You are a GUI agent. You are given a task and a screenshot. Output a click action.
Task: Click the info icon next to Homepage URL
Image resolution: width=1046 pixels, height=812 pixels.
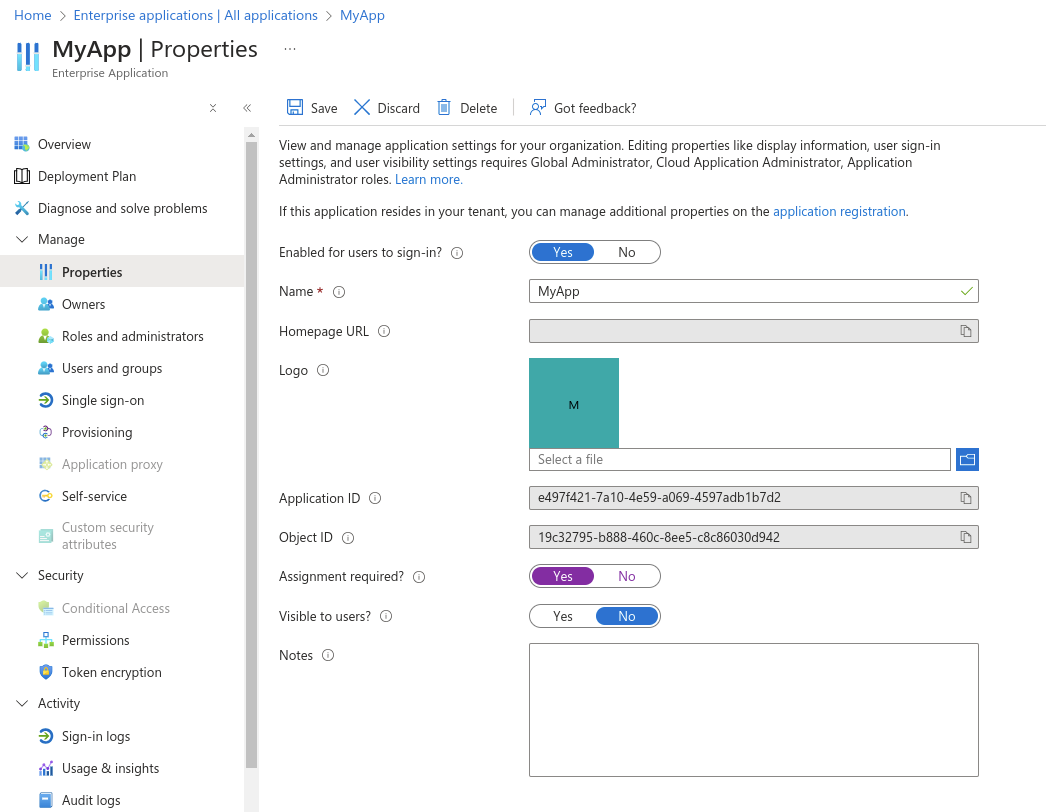click(383, 331)
